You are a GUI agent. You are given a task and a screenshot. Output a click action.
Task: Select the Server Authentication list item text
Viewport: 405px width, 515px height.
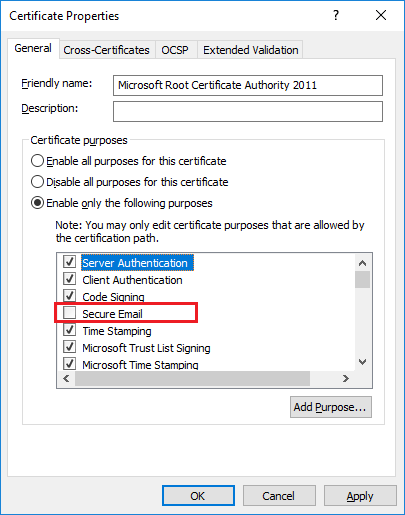click(x=137, y=263)
